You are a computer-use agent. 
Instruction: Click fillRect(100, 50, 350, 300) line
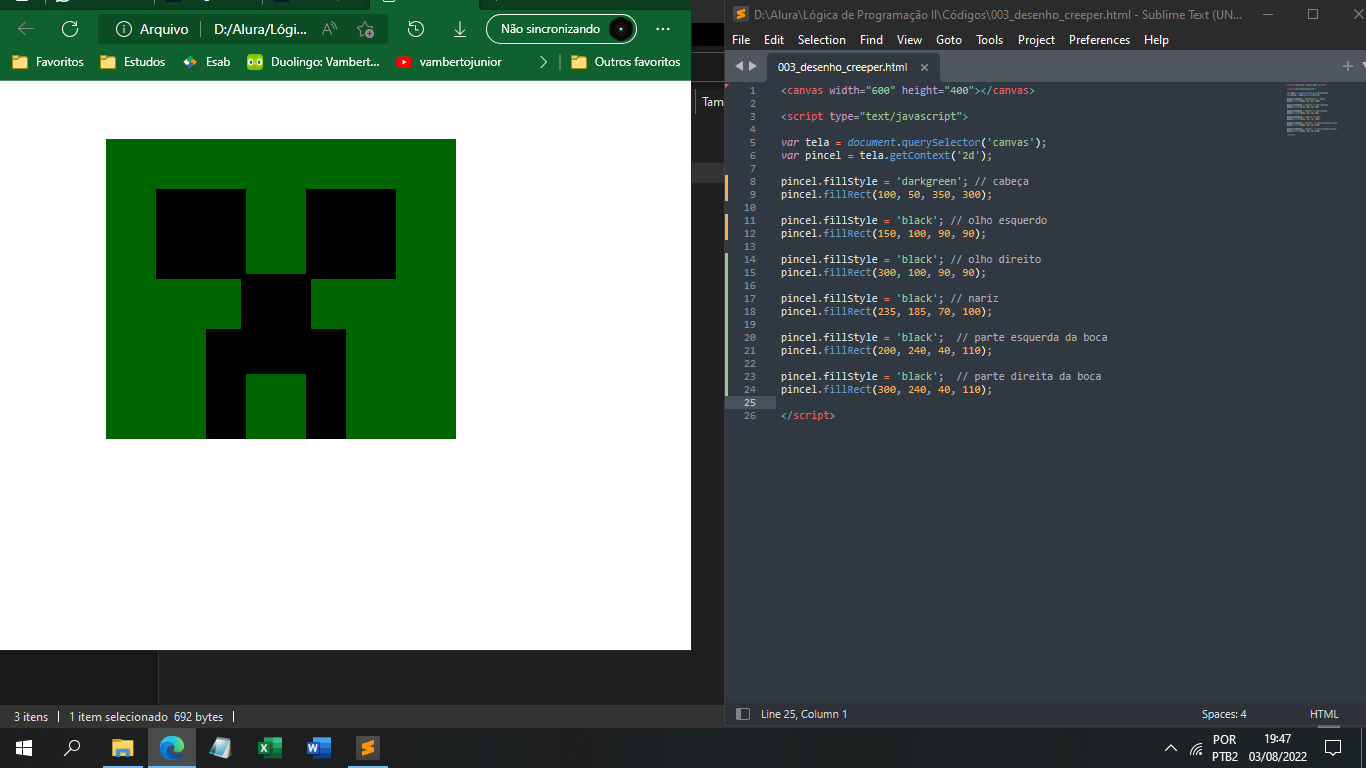(x=886, y=194)
